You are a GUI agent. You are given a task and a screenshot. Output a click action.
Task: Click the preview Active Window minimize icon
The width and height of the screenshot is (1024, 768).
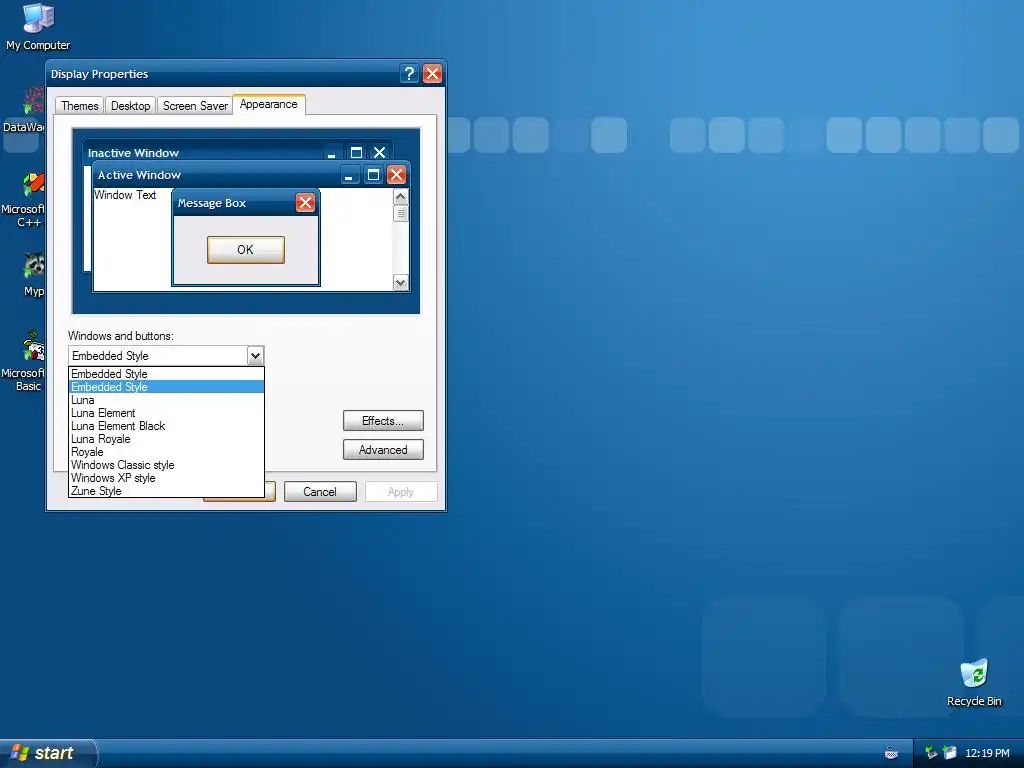349,174
